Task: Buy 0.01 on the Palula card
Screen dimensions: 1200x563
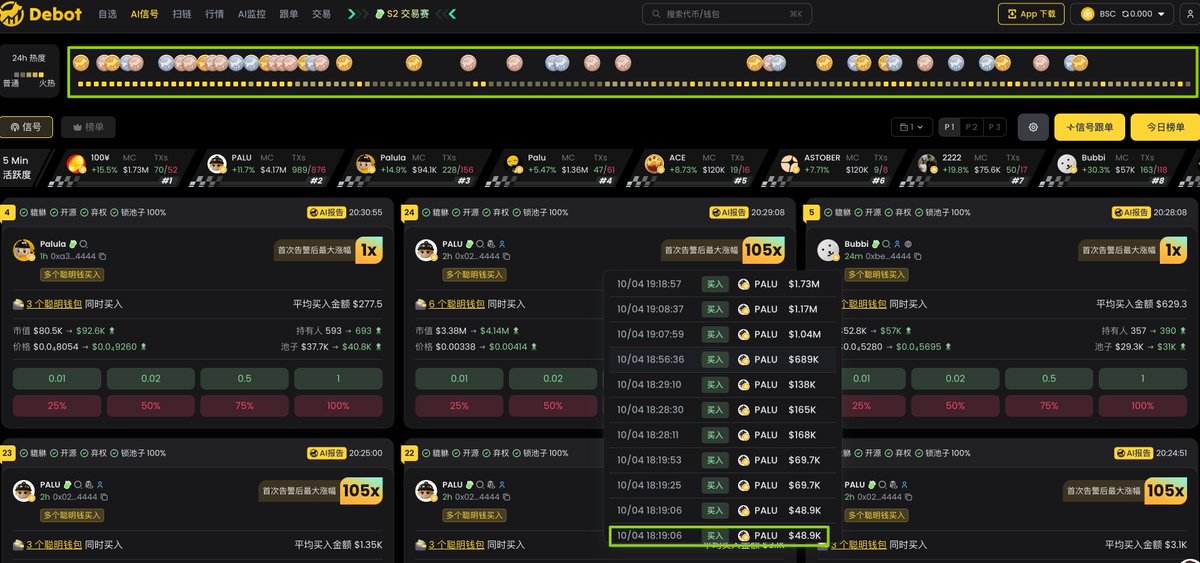Action: click(57, 379)
